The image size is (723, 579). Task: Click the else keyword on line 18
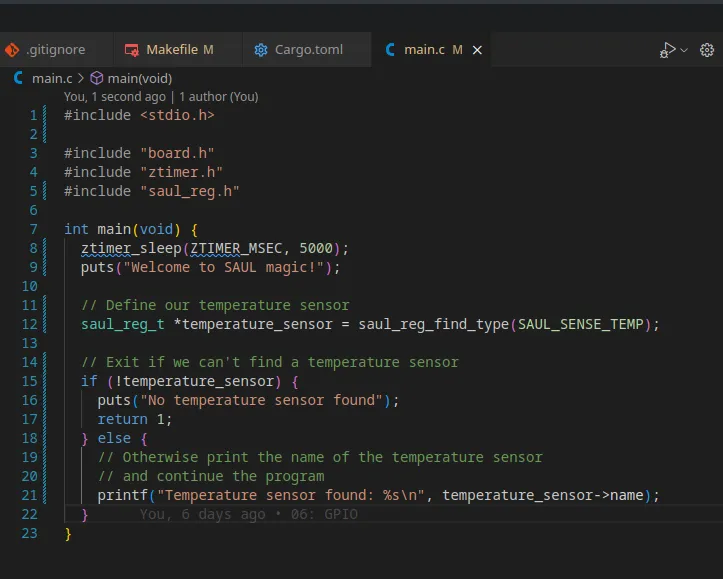click(114, 438)
